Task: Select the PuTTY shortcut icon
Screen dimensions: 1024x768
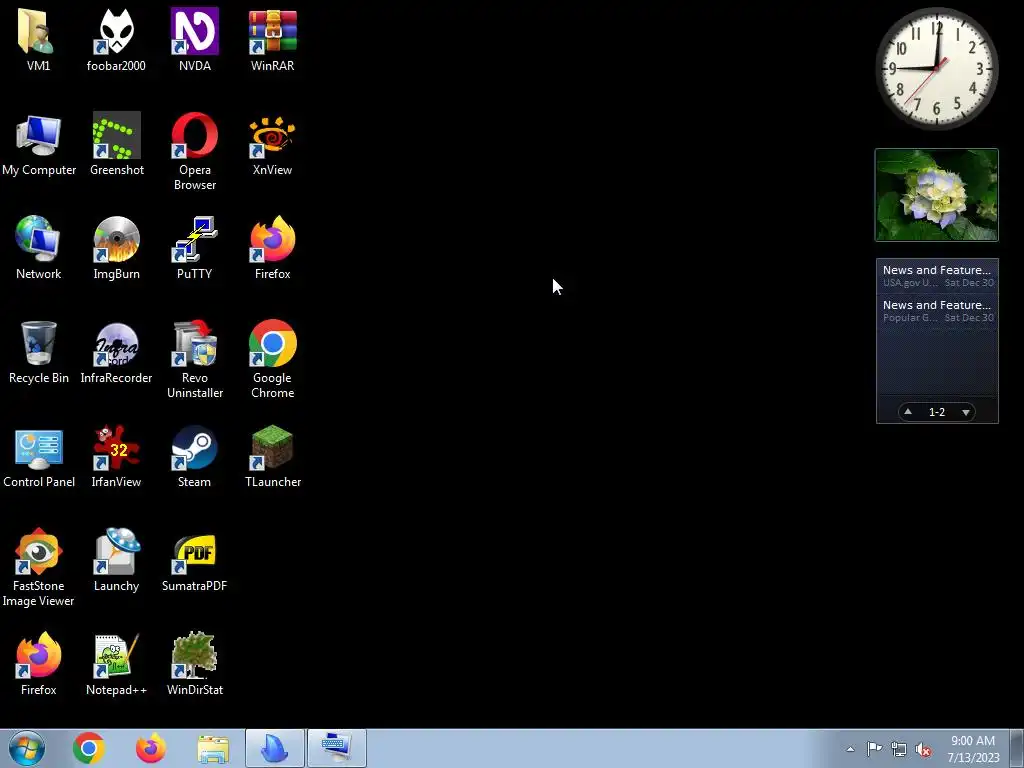Action: [x=195, y=248]
